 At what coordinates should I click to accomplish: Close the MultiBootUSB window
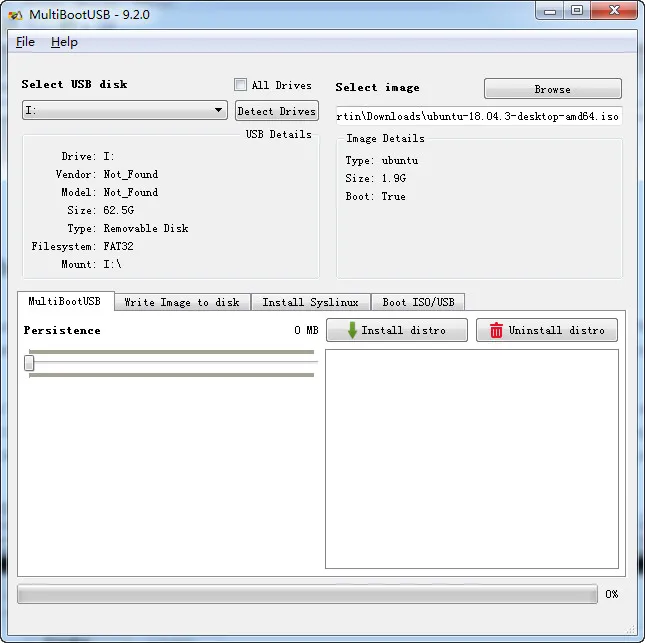tap(612, 10)
